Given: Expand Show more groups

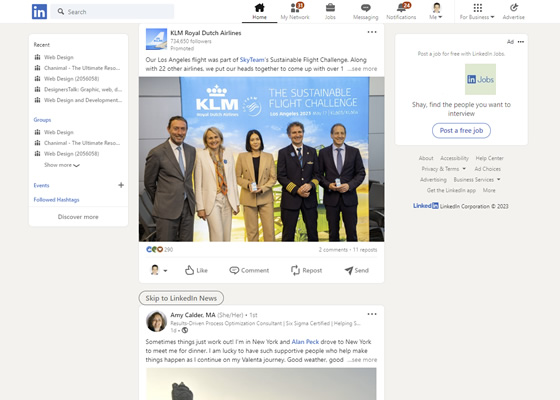Looking at the screenshot, I should pyautogui.click(x=62, y=165).
